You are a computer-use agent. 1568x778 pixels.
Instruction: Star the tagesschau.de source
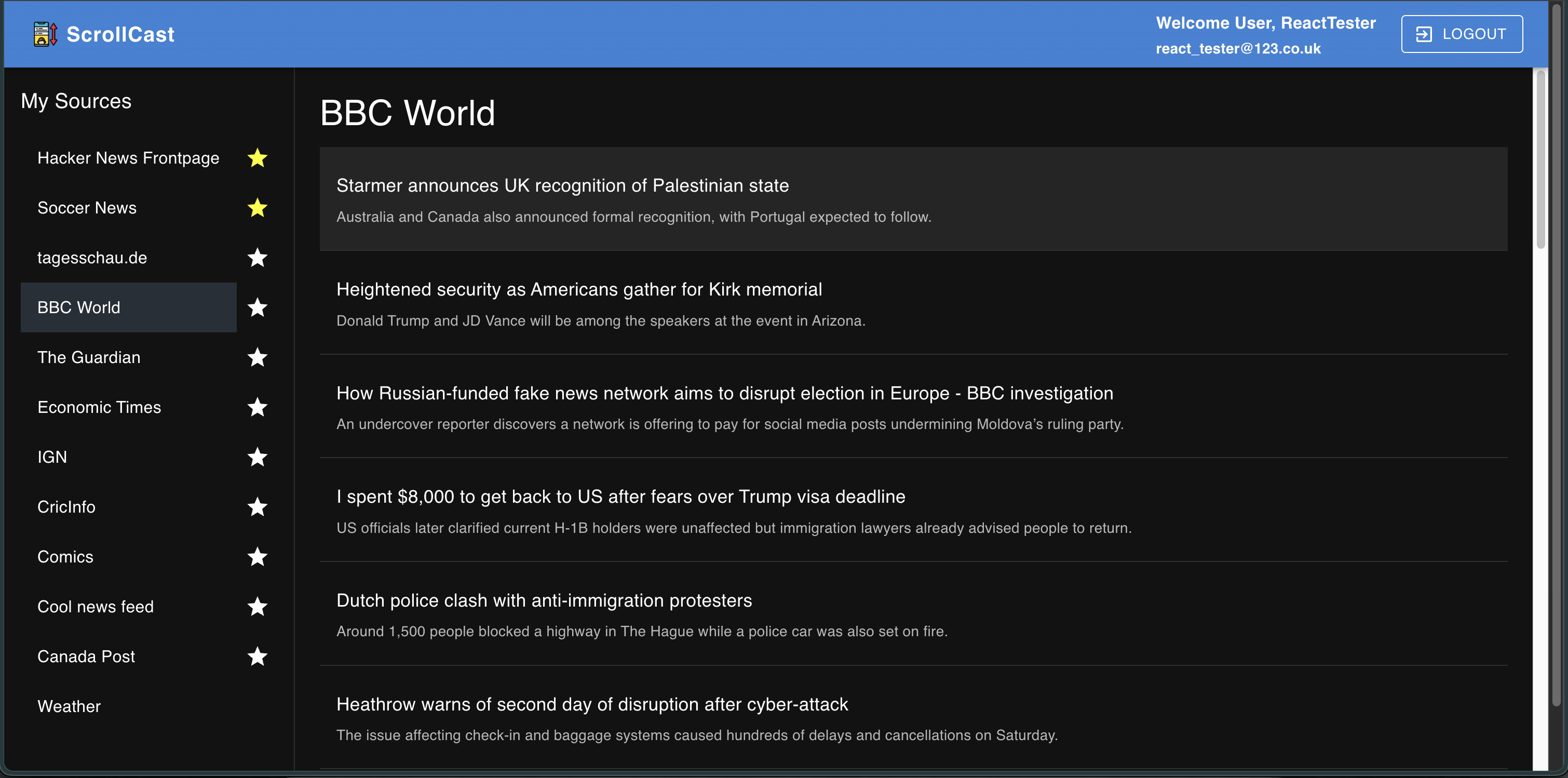[258, 258]
